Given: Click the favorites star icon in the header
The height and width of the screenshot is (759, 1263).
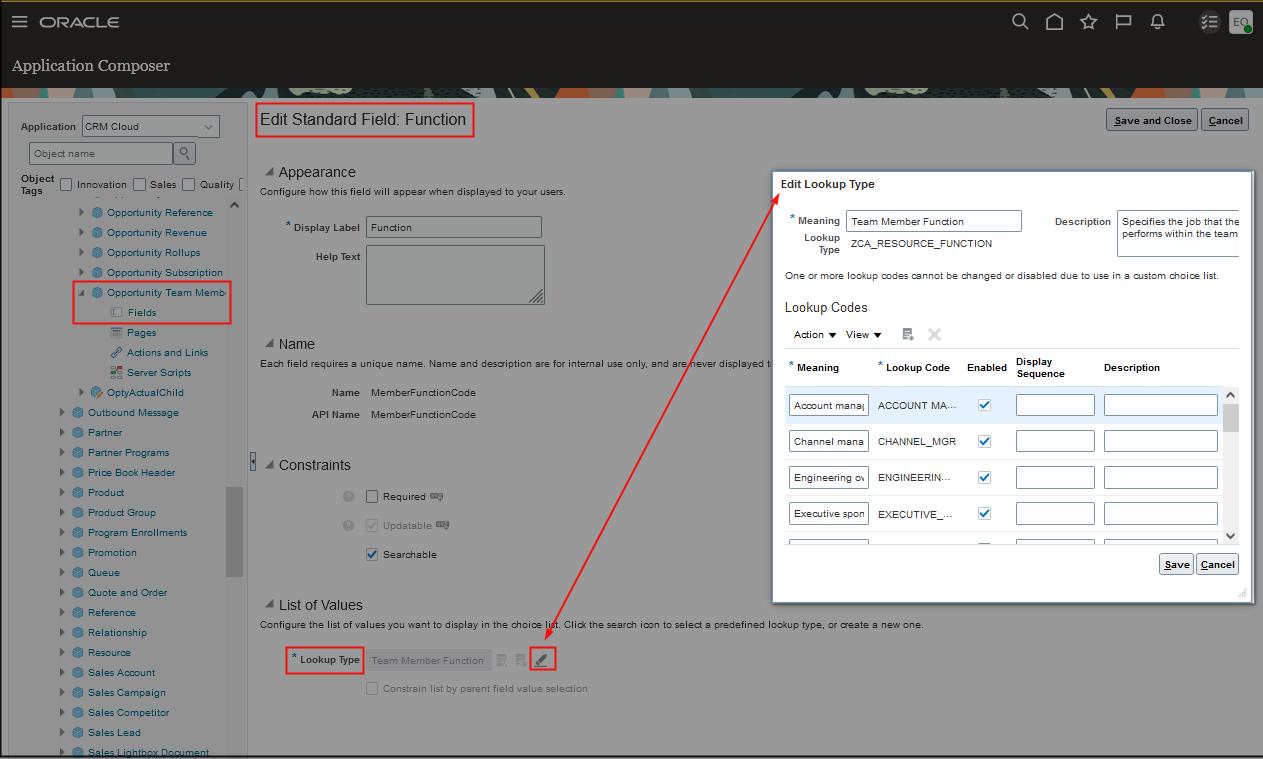Looking at the screenshot, I should 1088,21.
